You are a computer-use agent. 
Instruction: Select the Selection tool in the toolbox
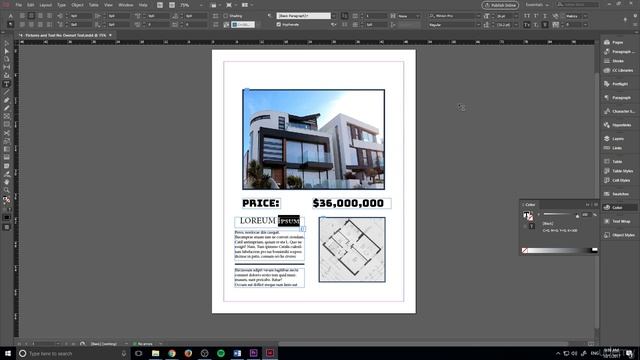(7, 43)
